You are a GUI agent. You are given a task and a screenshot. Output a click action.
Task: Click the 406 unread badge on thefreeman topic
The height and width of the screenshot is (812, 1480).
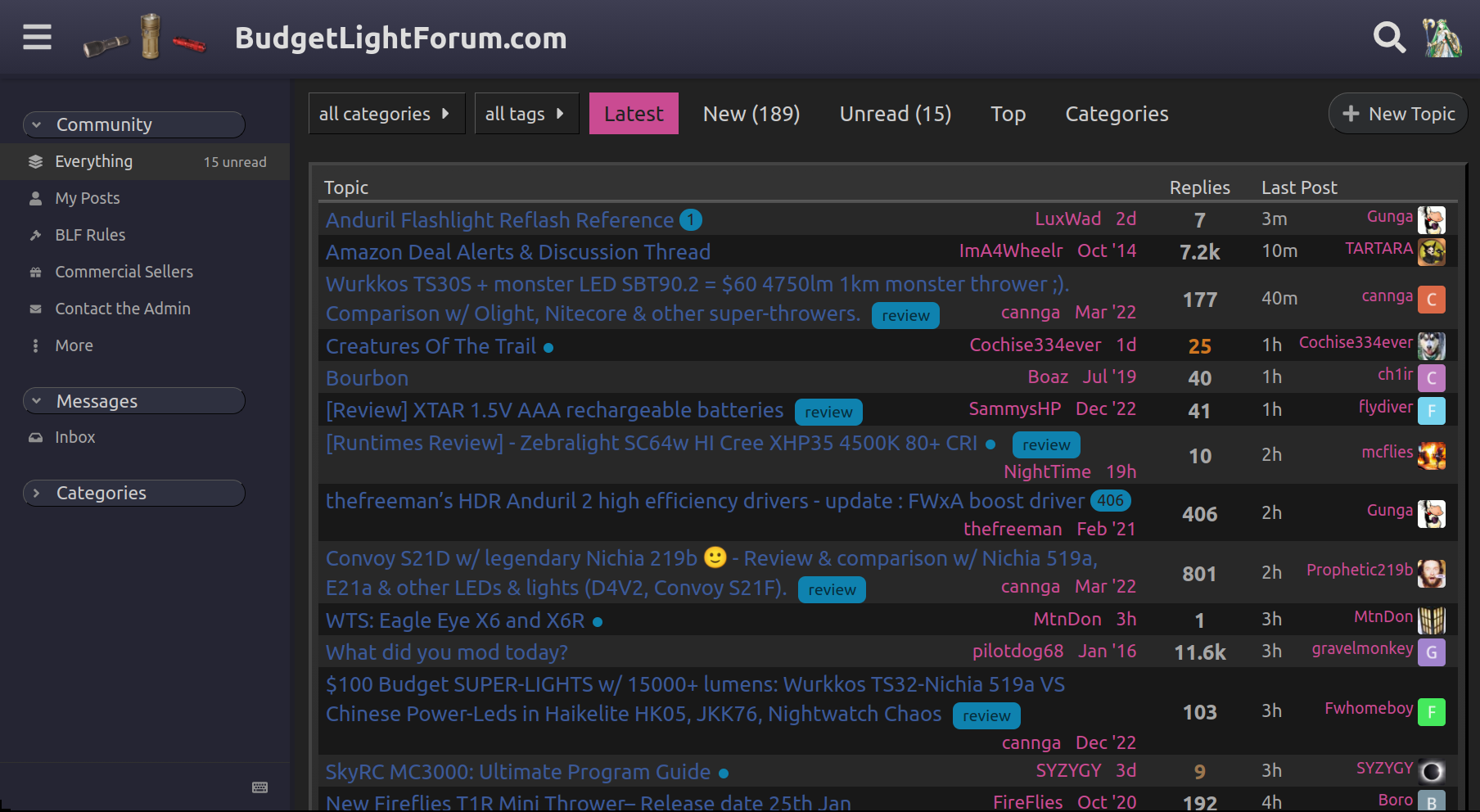click(x=1111, y=500)
